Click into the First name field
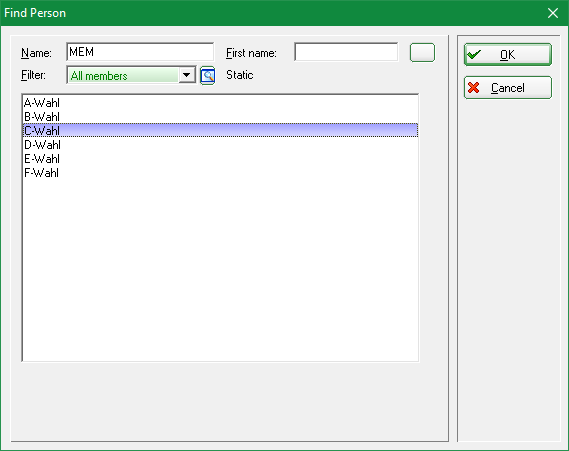569x451 pixels. (x=346, y=52)
